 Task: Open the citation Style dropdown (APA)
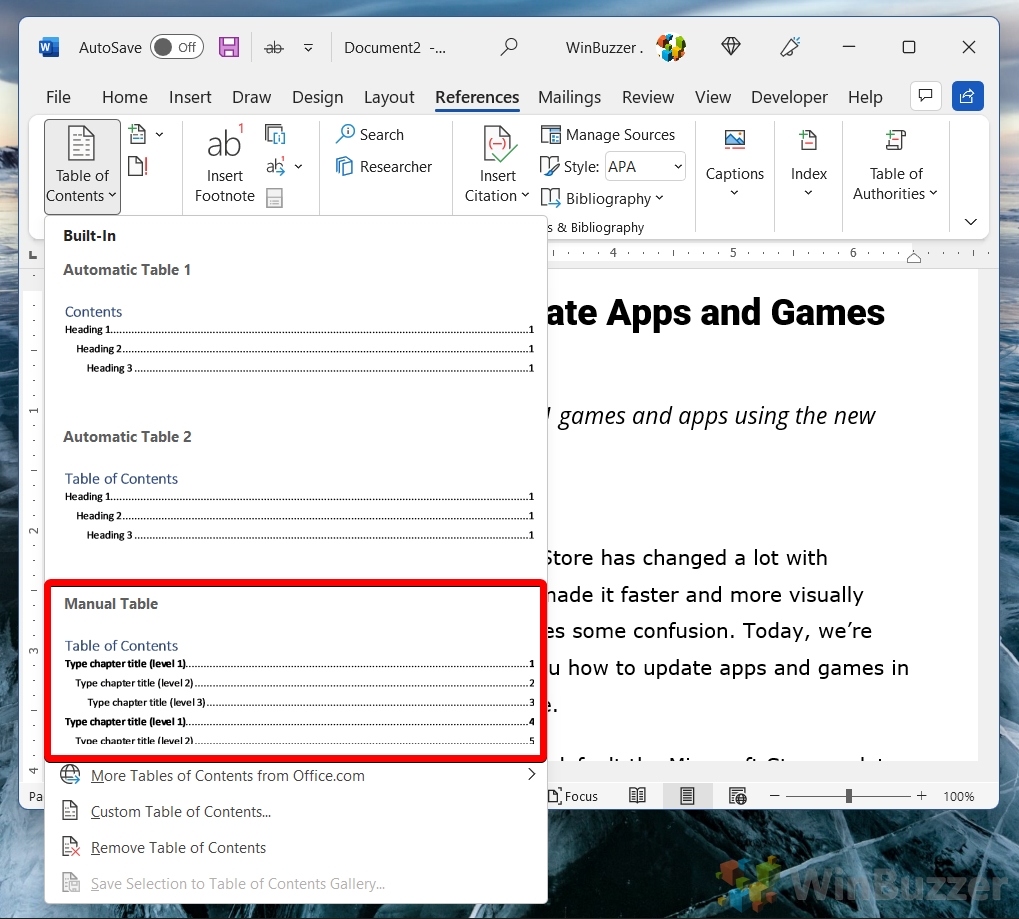pyautogui.click(x=645, y=167)
